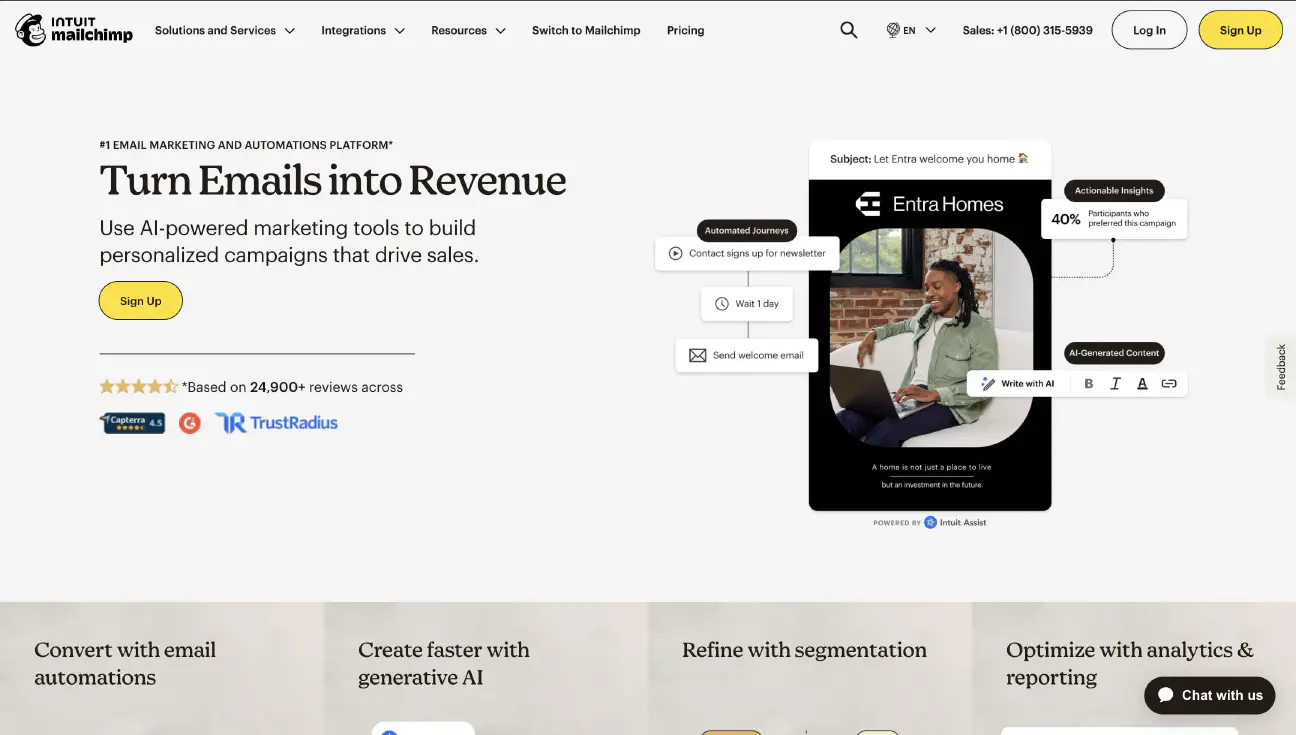Open the Feedback side tab
Screen dimensions: 1296x735
tap(1281, 367)
